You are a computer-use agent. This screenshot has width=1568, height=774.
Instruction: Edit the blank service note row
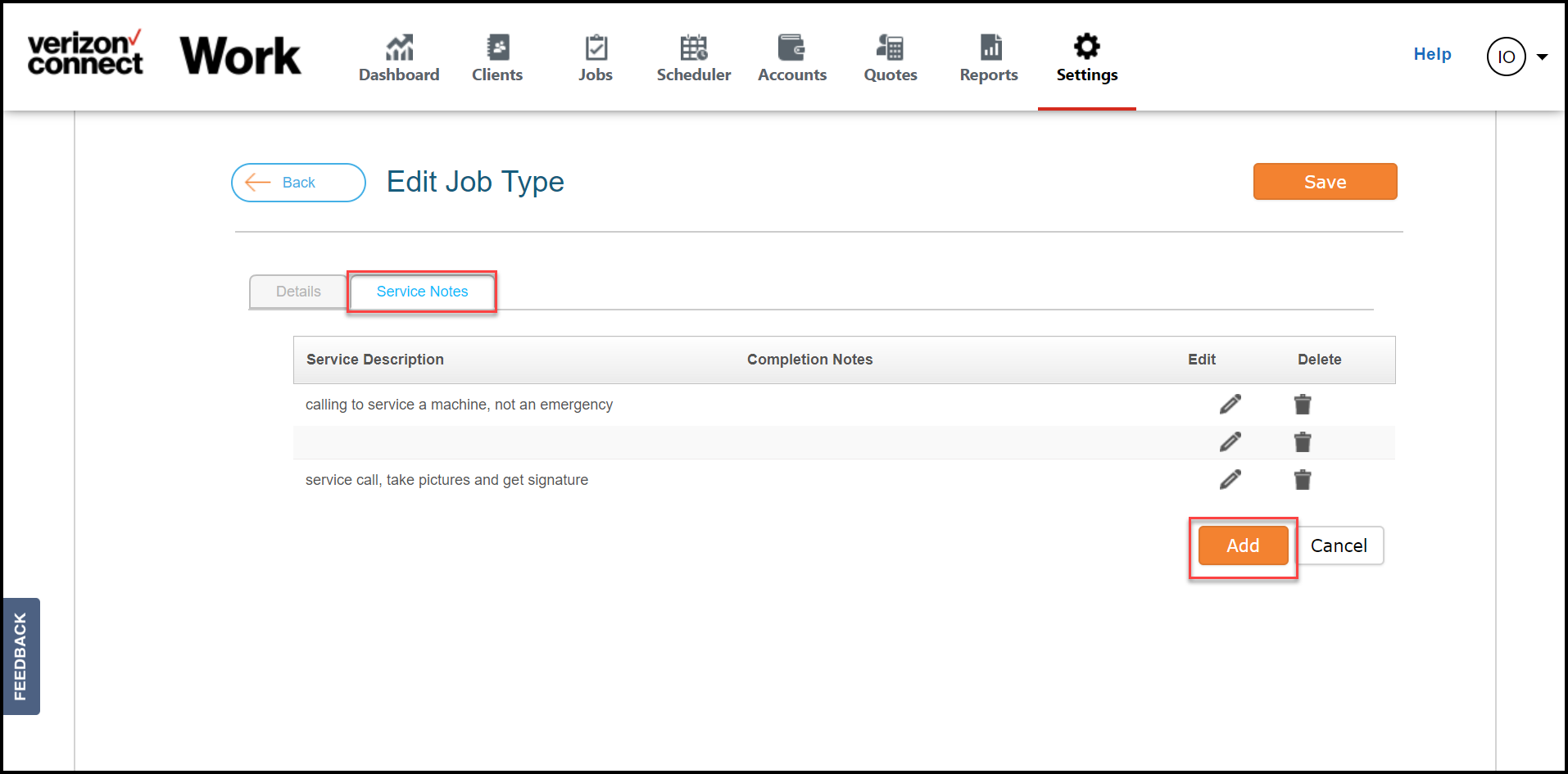click(x=1230, y=441)
